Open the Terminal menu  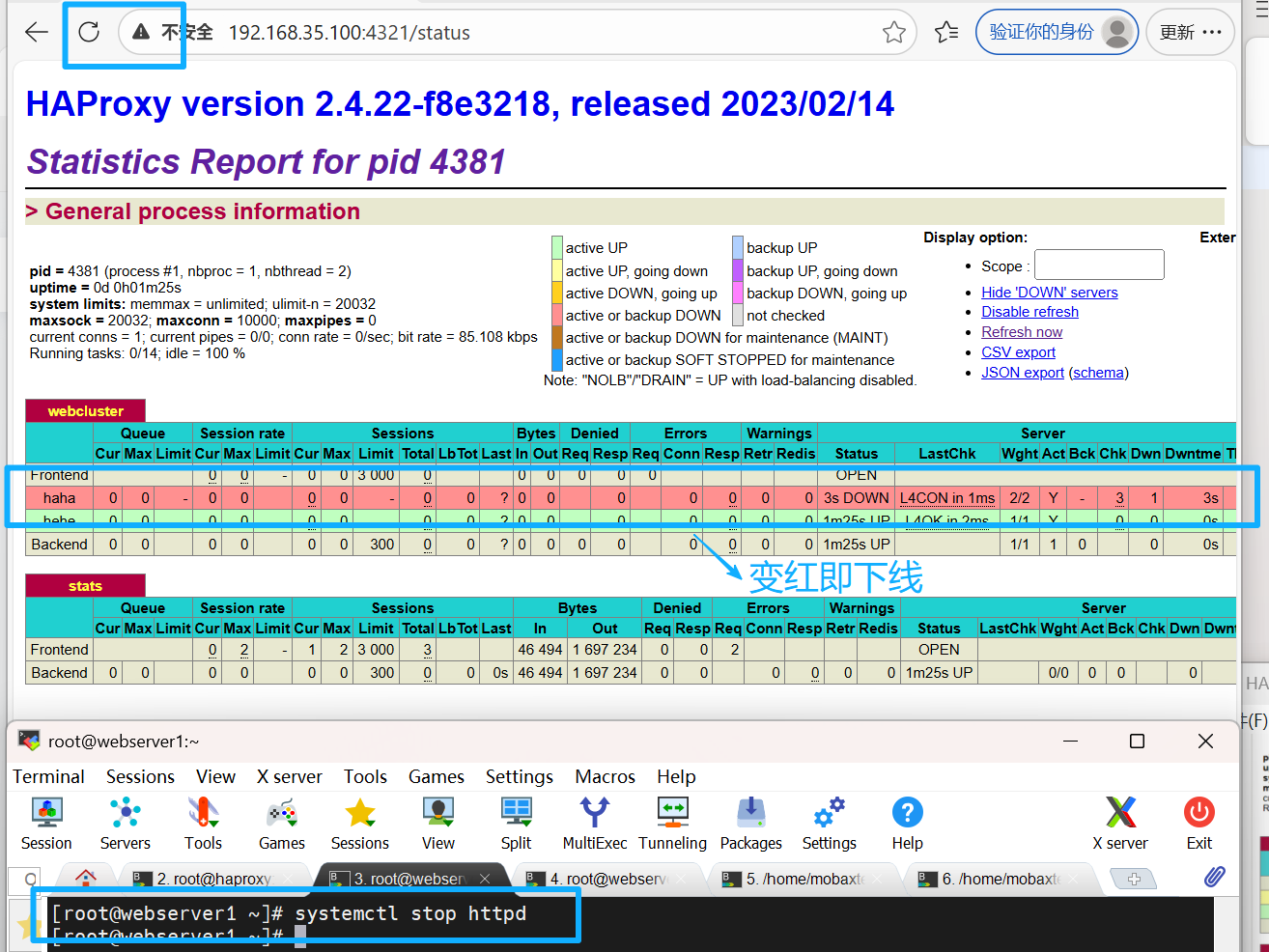[x=48, y=776]
